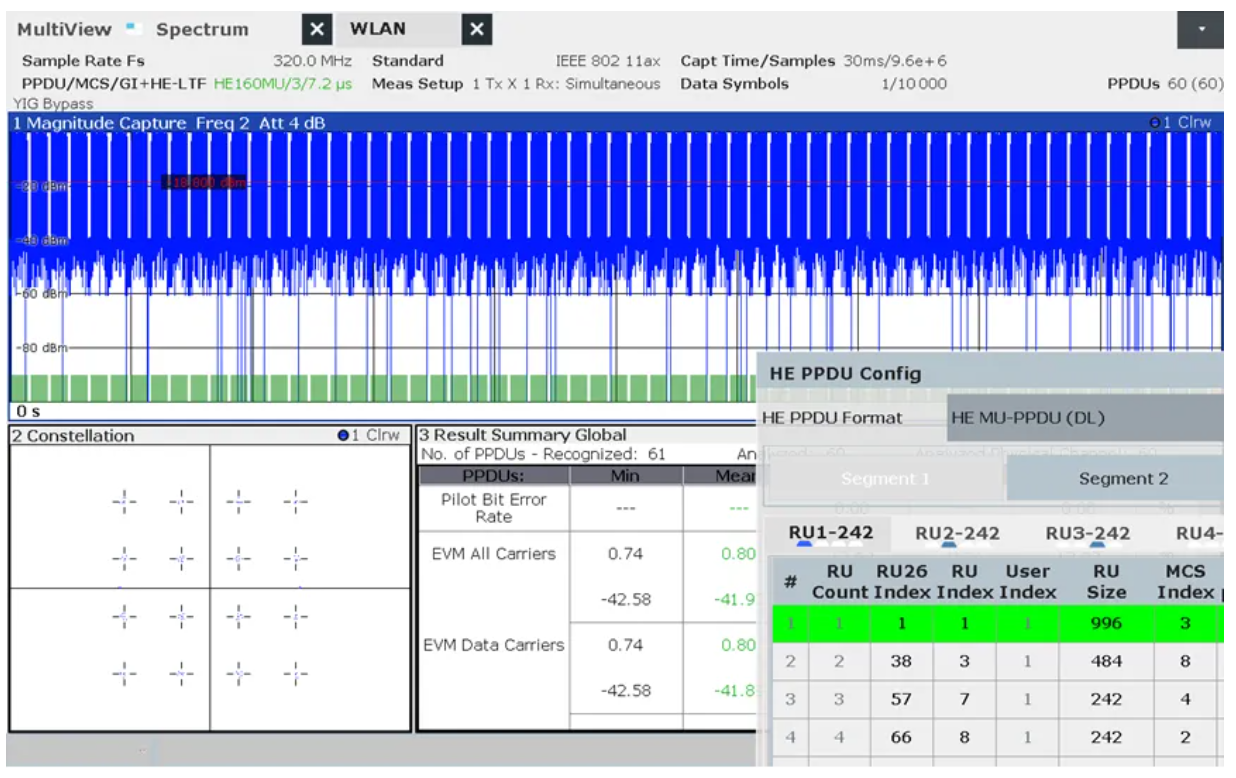Switch to the RU1-242 tab
The image size is (1236, 778).
[x=830, y=533]
